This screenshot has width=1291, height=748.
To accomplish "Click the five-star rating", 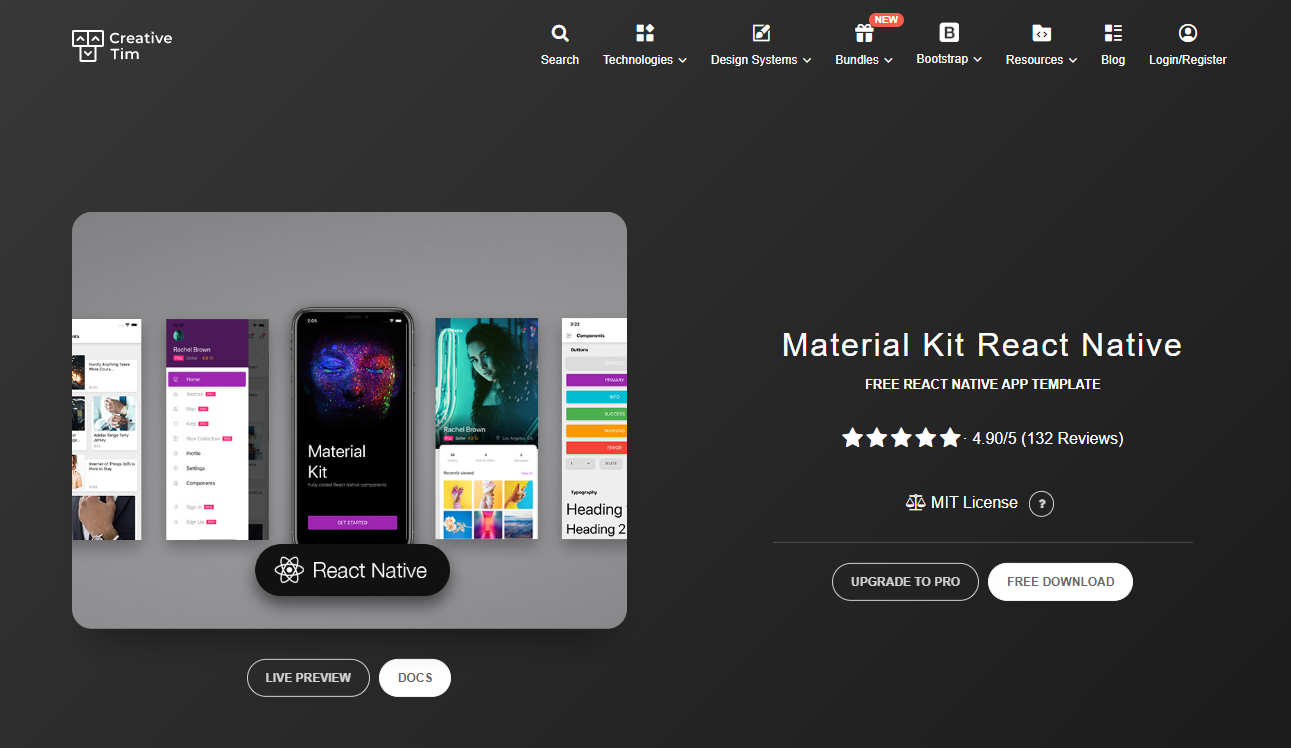I will tap(901, 438).
